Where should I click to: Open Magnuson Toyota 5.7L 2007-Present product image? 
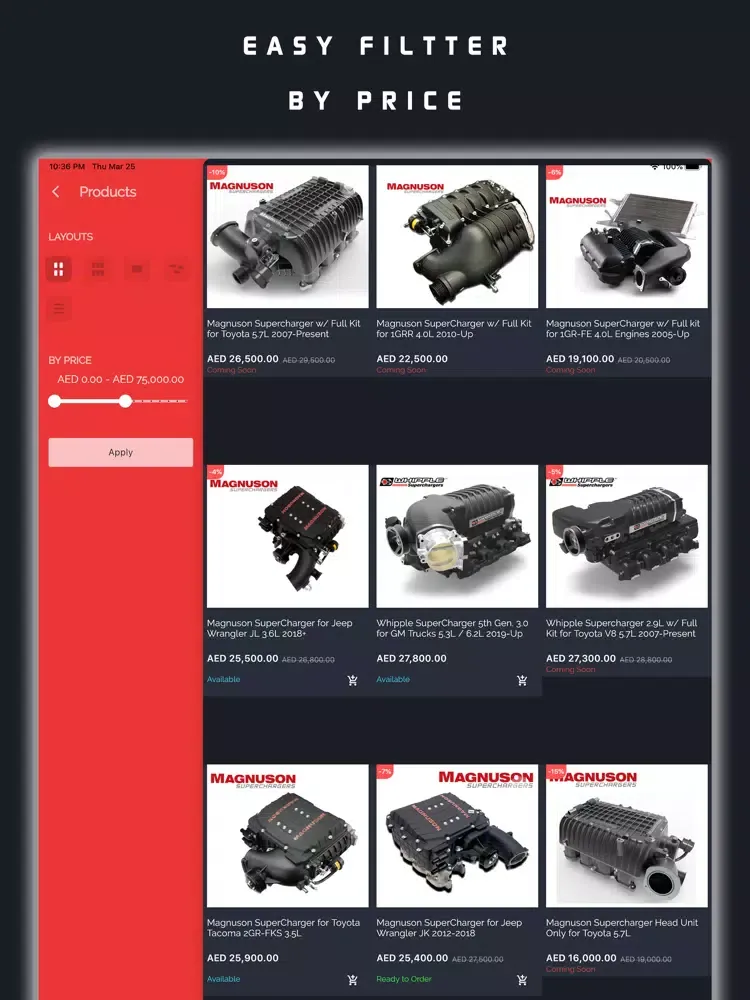[x=288, y=237]
